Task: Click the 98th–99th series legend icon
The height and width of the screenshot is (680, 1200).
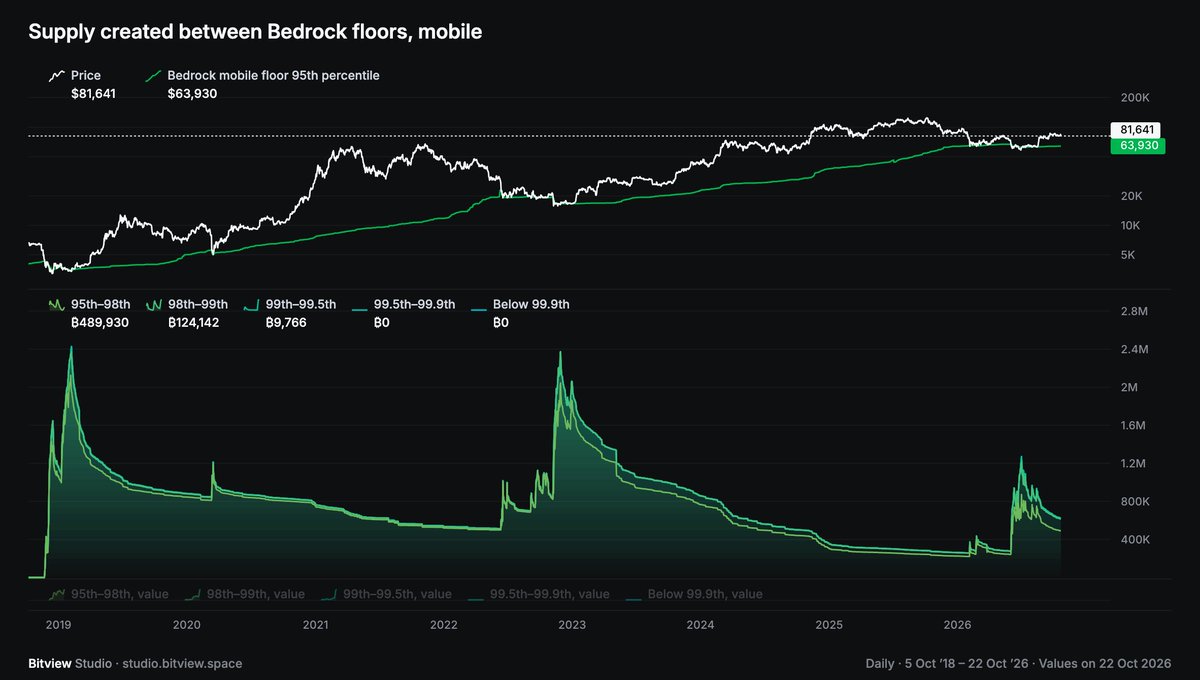Action: pyautogui.click(x=153, y=304)
